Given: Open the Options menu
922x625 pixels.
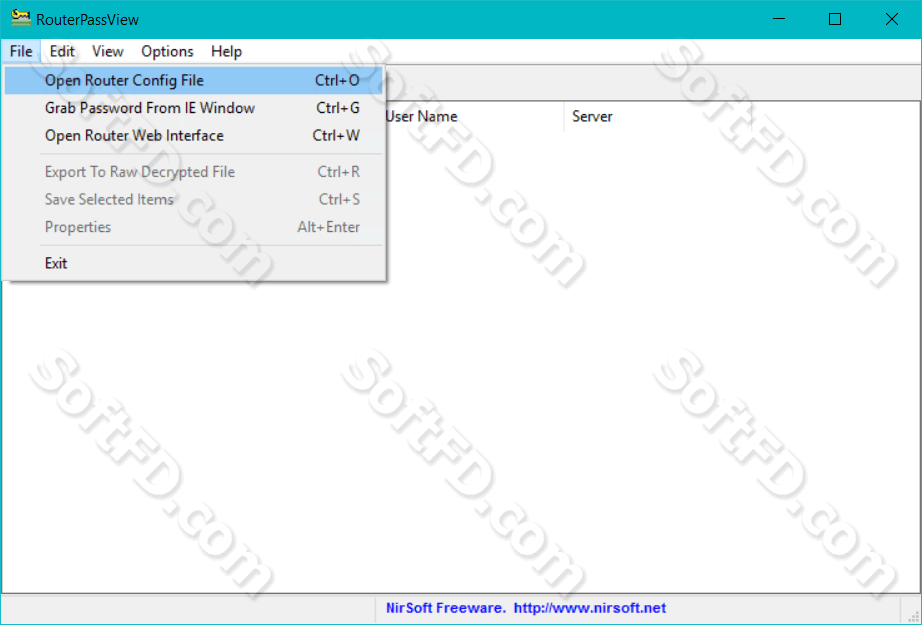Looking at the screenshot, I should coord(167,52).
